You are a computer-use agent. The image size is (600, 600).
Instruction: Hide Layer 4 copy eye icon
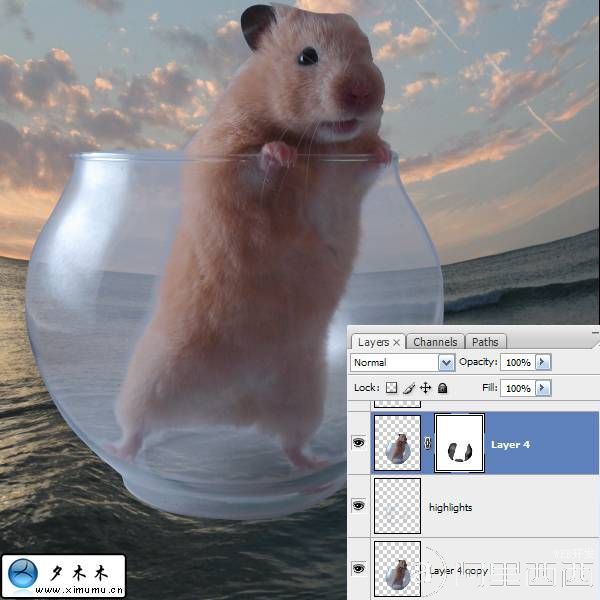click(359, 568)
